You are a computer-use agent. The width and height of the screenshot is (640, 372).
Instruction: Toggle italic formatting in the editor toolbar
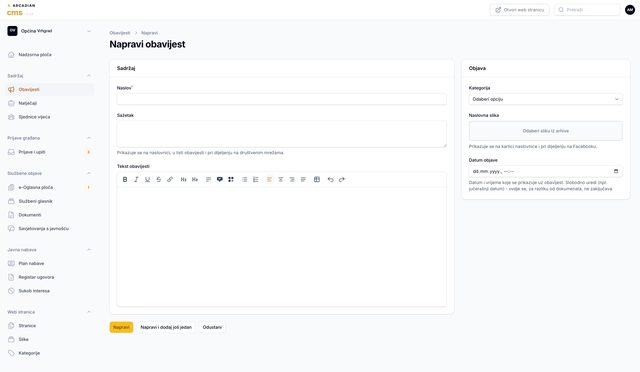click(x=136, y=179)
